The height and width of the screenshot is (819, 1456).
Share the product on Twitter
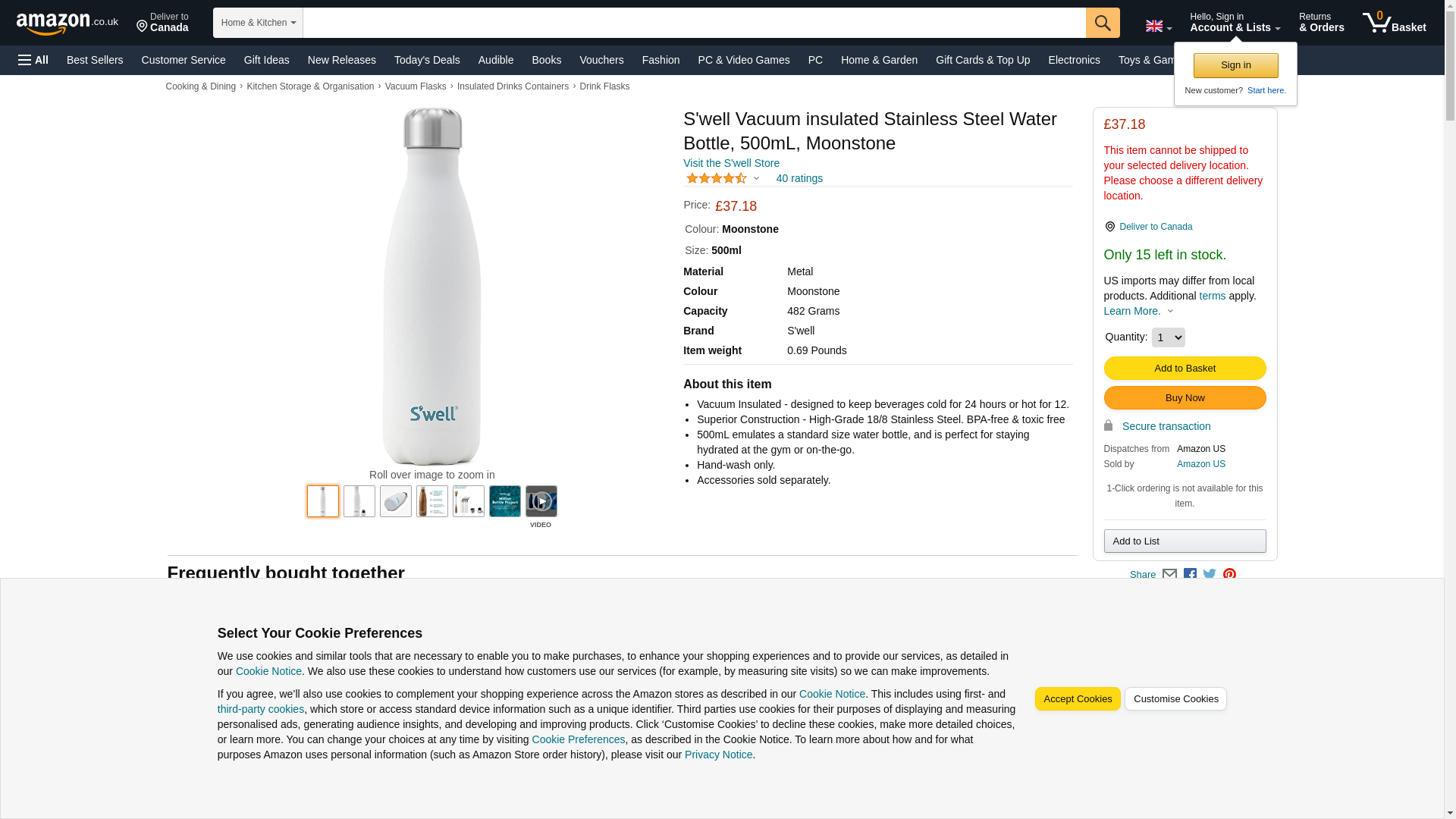click(x=1210, y=575)
